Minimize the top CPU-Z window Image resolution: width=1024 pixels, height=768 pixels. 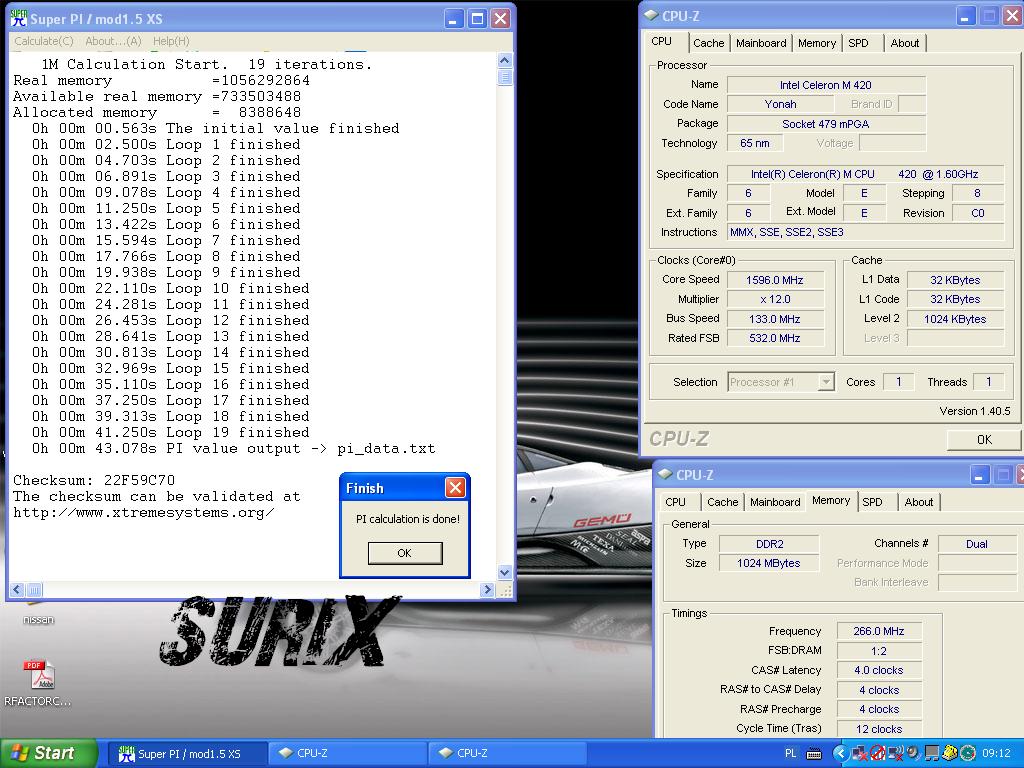(x=966, y=16)
